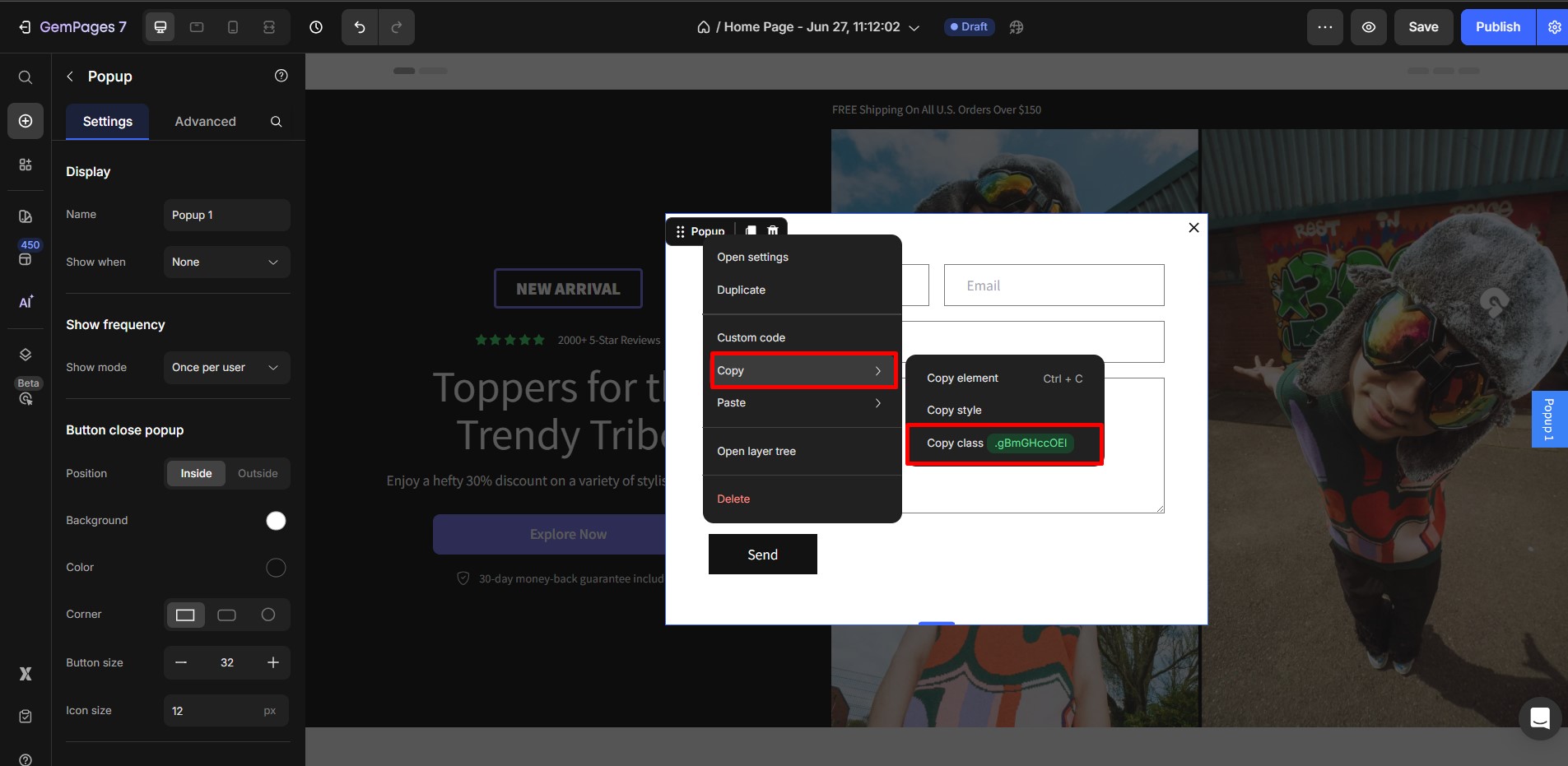Open the Background color picker
This screenshot has height=766, width=1568.
point(276,520)
